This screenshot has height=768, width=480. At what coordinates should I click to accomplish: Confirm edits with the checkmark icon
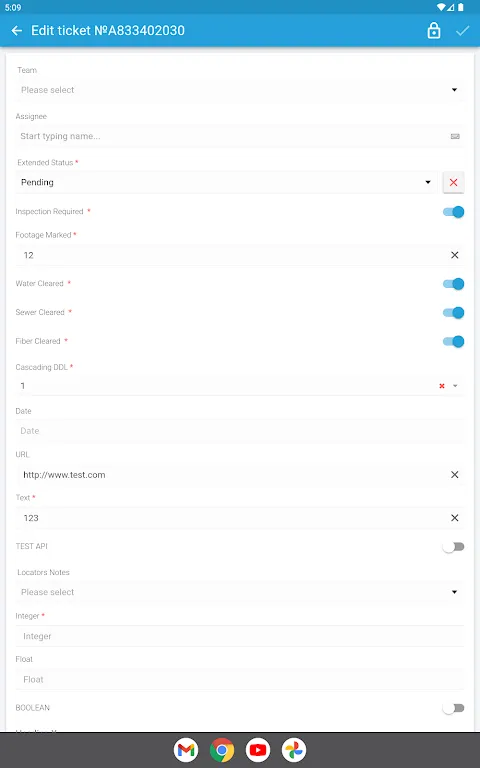pos(462,31)
